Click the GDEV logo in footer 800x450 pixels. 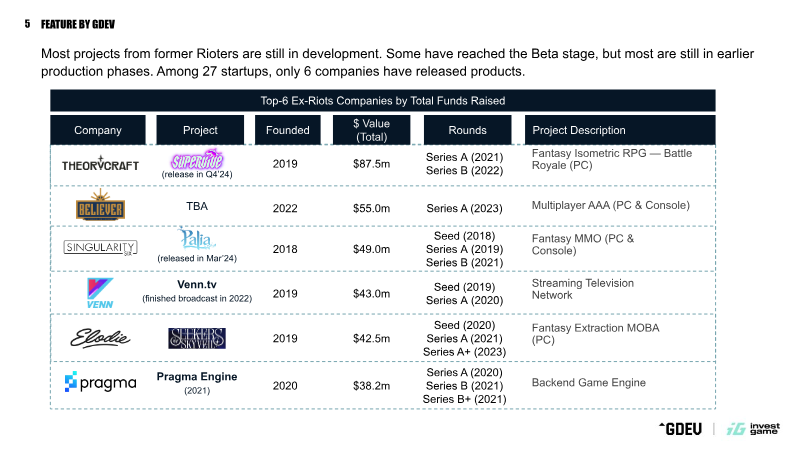coord(681,429)
